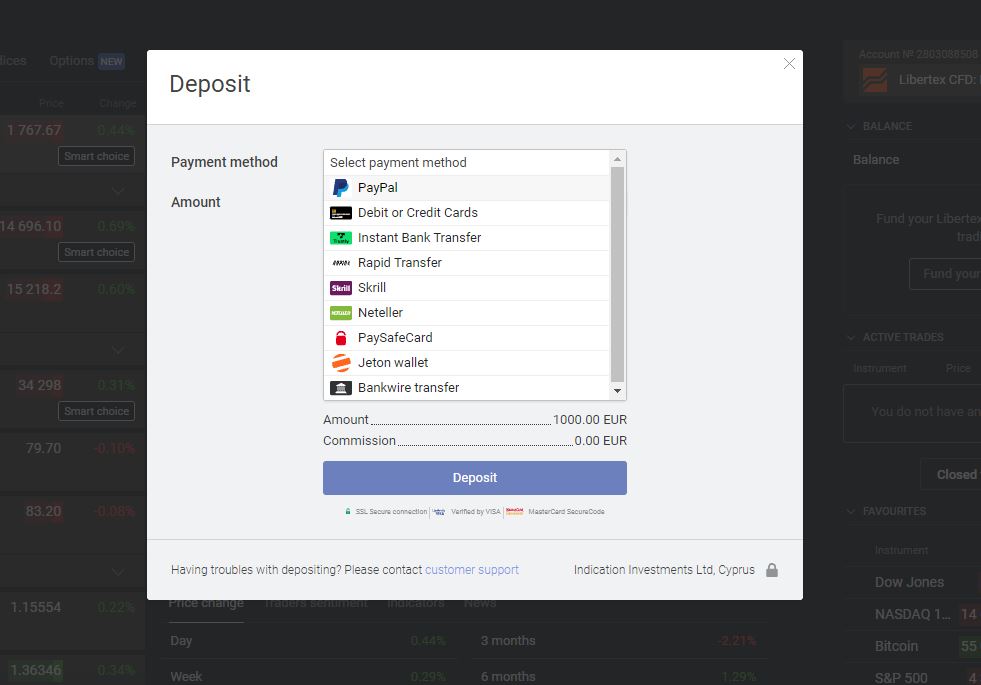The width and height of the screenshot is (981, 685).
Task: Click the Neteller logo icon
Action: tap(340, 313)
